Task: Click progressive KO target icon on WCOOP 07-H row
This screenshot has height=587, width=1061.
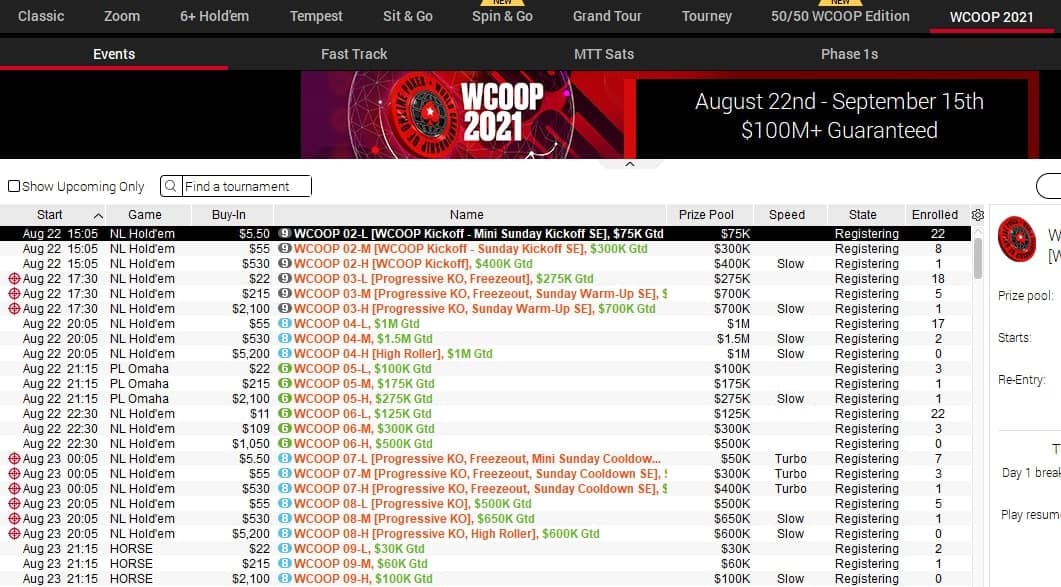Action: pyautogui.click(x=14, y=488)
